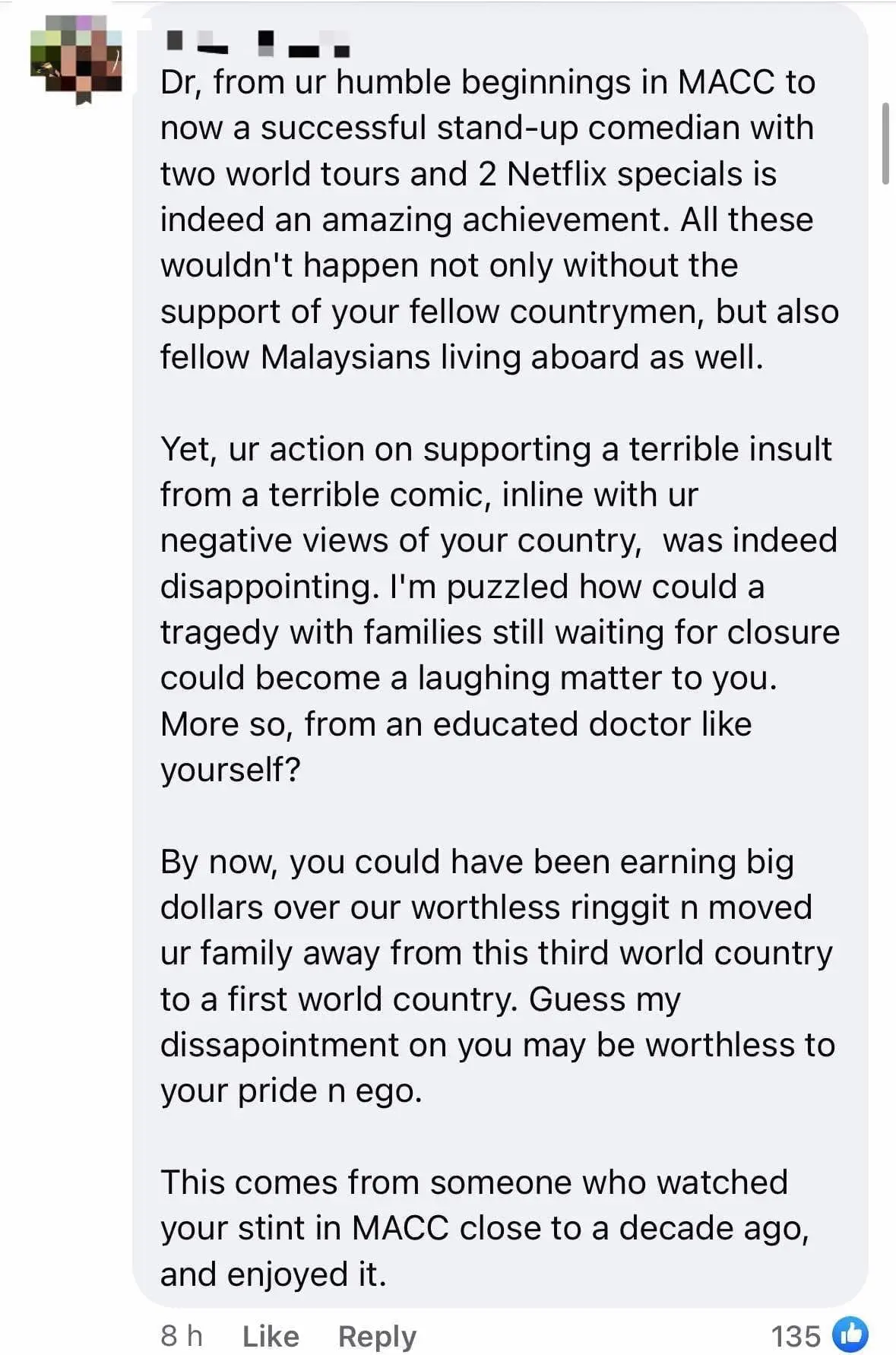896x1355 pixels.
Task: Click the word 'disappointing.' in the second paragraph
Action: pyautogui.click(x=269, y=587)
